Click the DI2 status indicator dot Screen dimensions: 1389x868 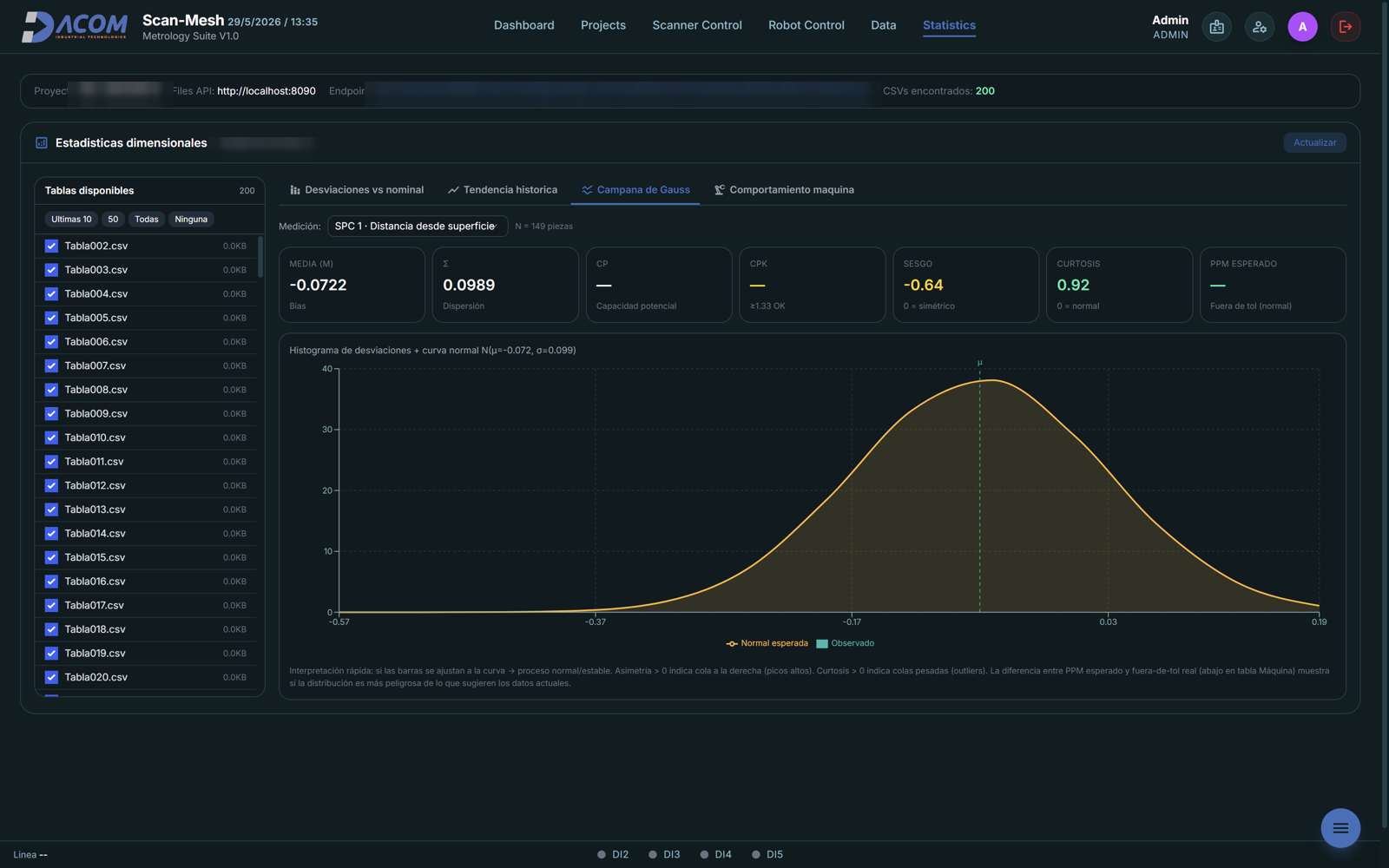602,855
